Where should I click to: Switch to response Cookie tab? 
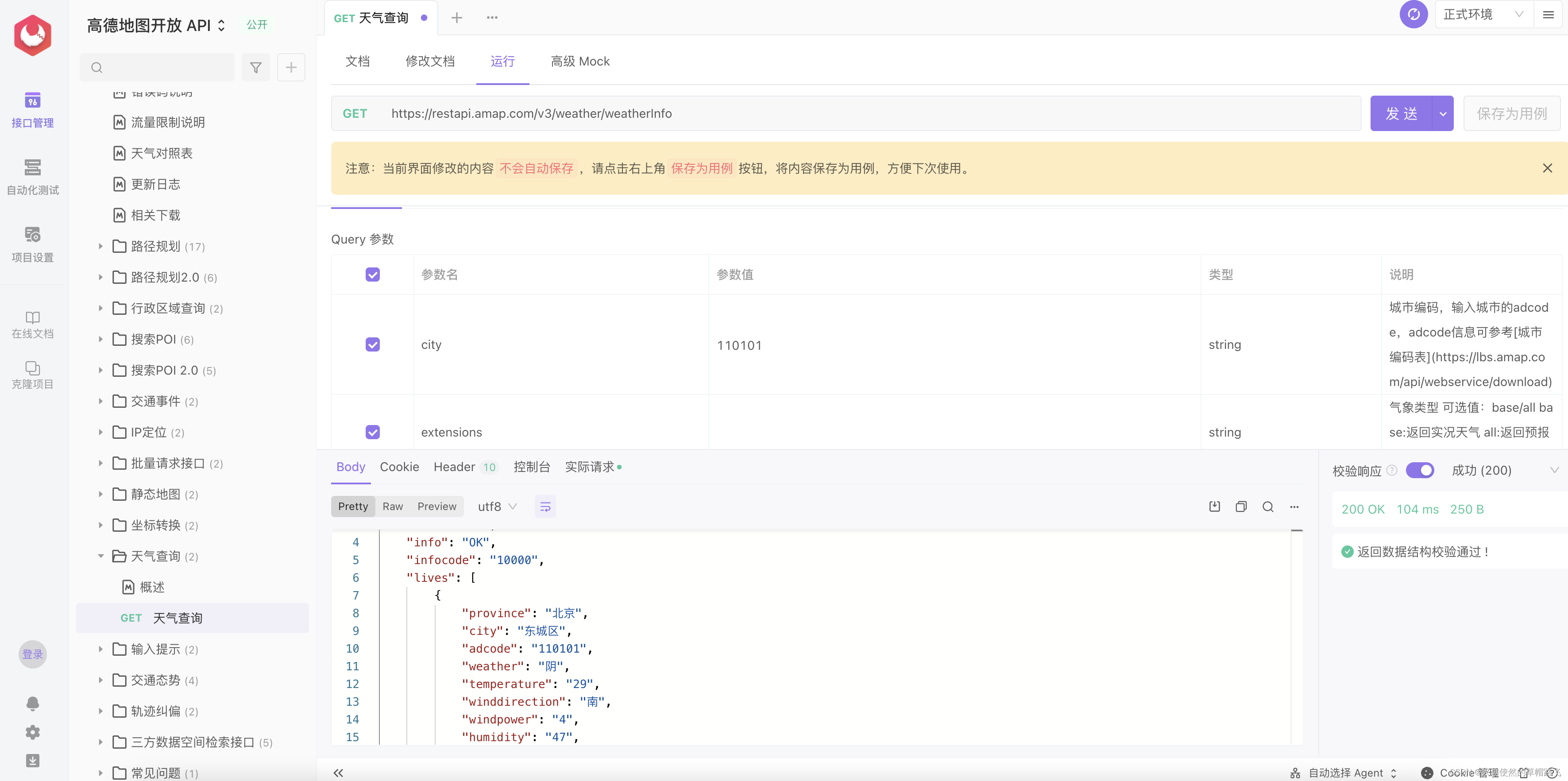(399, 467)
